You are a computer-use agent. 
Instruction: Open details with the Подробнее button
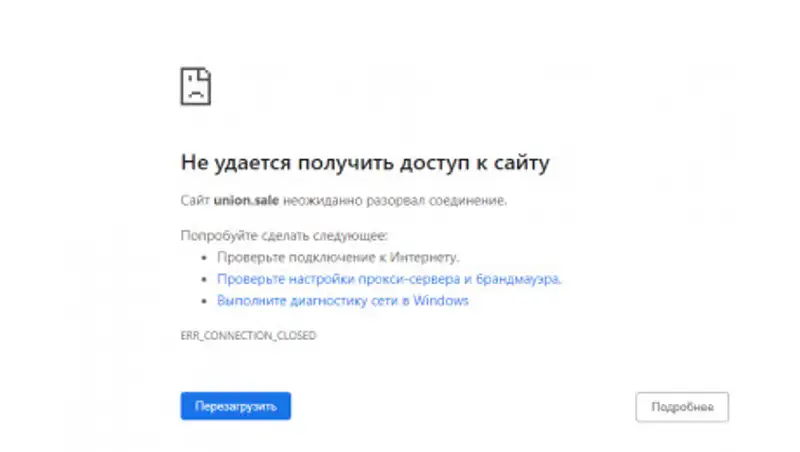coord(682,407)
